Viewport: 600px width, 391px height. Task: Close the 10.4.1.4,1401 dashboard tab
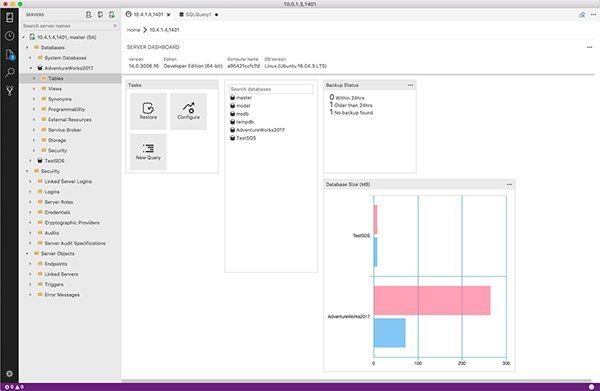coord(168,15)
